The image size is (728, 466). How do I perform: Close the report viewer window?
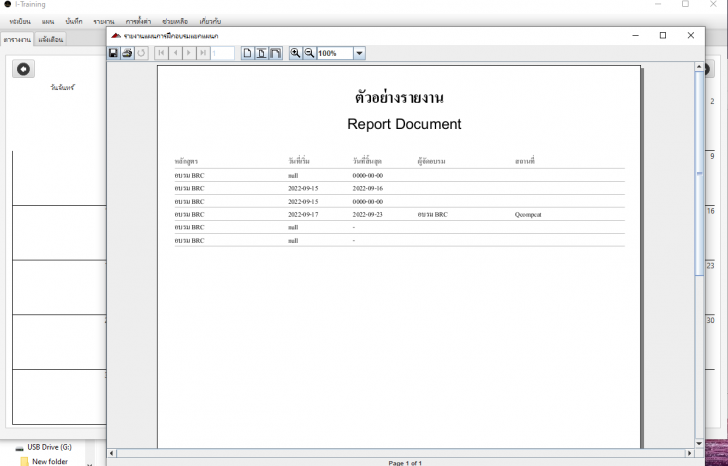tap(691, 35)
